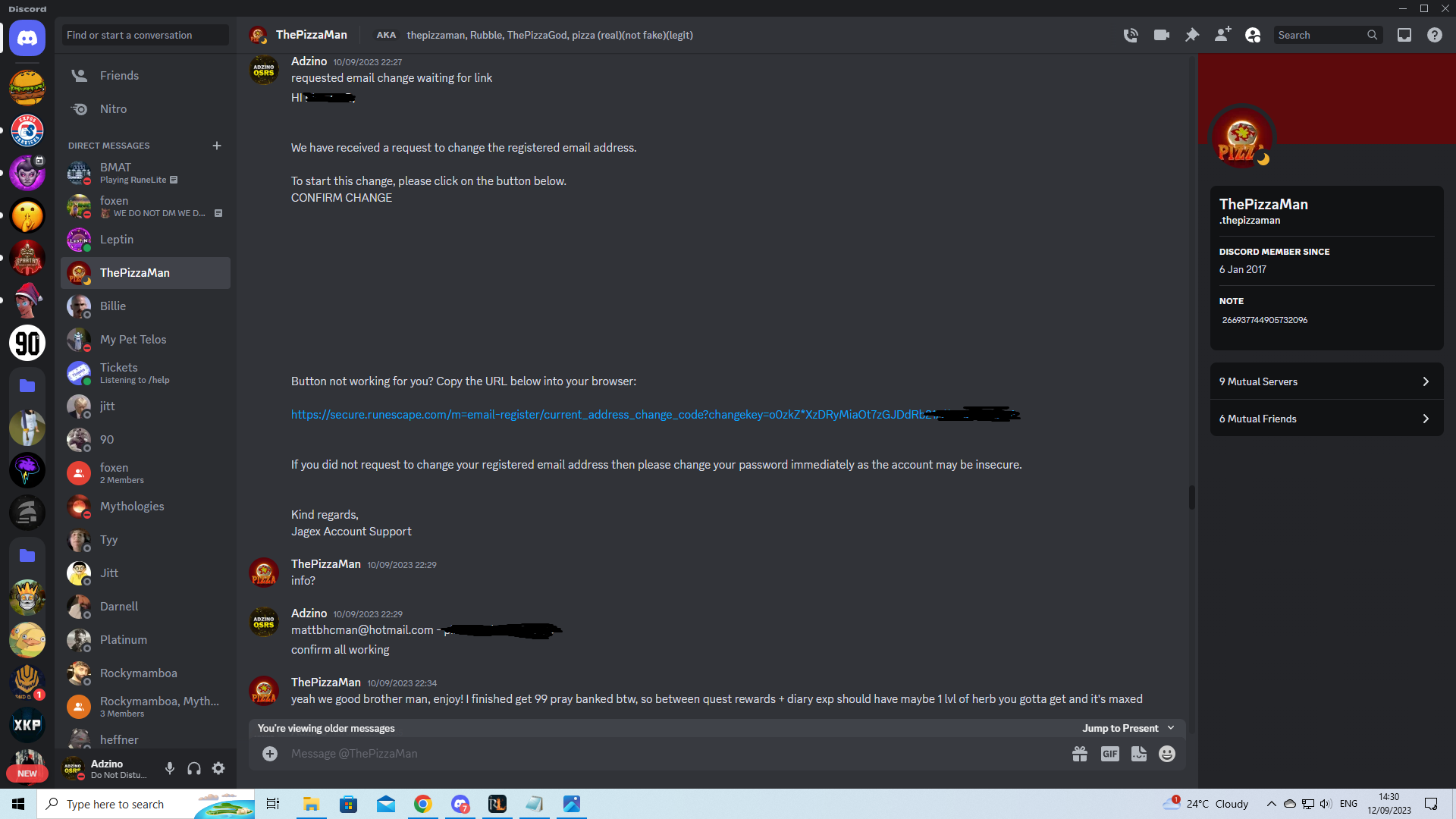Click the Message @ThePizzaMan input field
This screenshot has height=819, width=1456.
667,754
